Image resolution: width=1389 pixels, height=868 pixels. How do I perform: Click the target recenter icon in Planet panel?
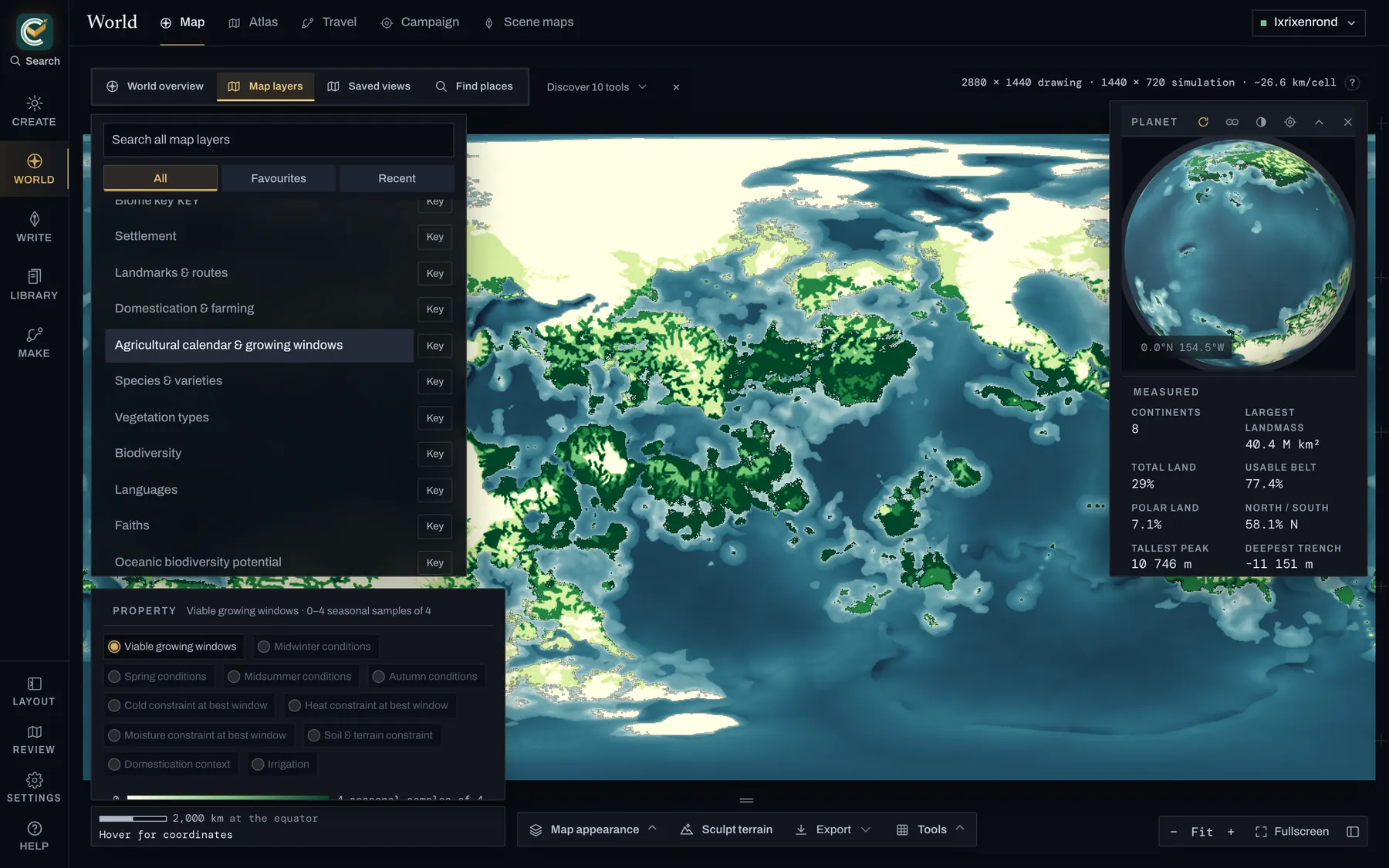(x=1290, y=122)
